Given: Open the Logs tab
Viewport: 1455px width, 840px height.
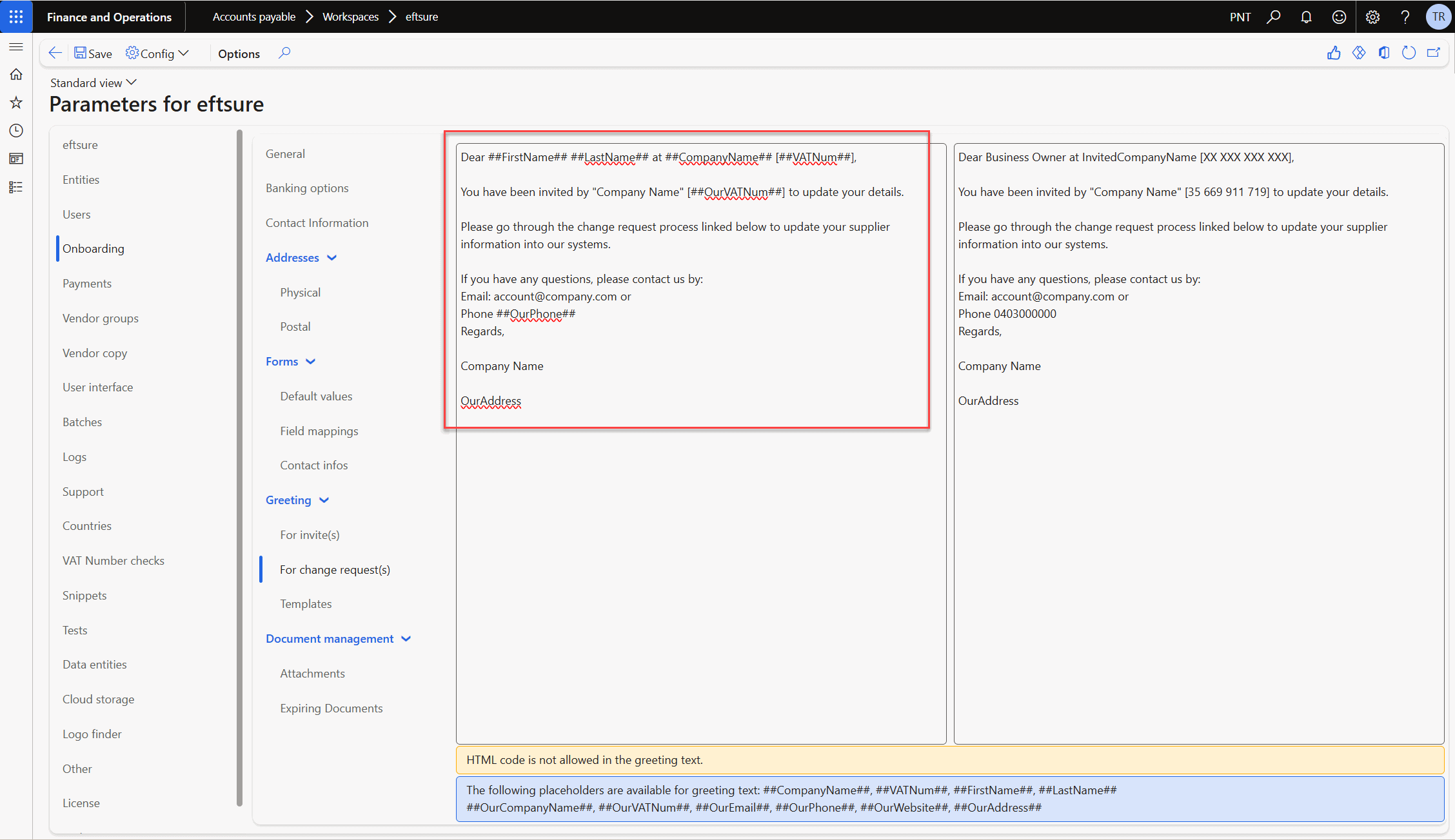Looking at the screenshot, I should click(74, 457).
